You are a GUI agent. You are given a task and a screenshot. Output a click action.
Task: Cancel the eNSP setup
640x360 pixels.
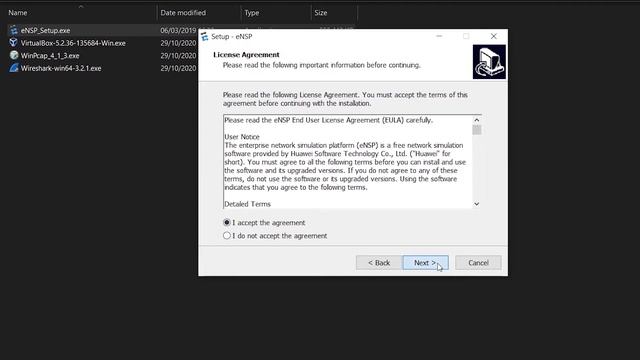[478, 263]
